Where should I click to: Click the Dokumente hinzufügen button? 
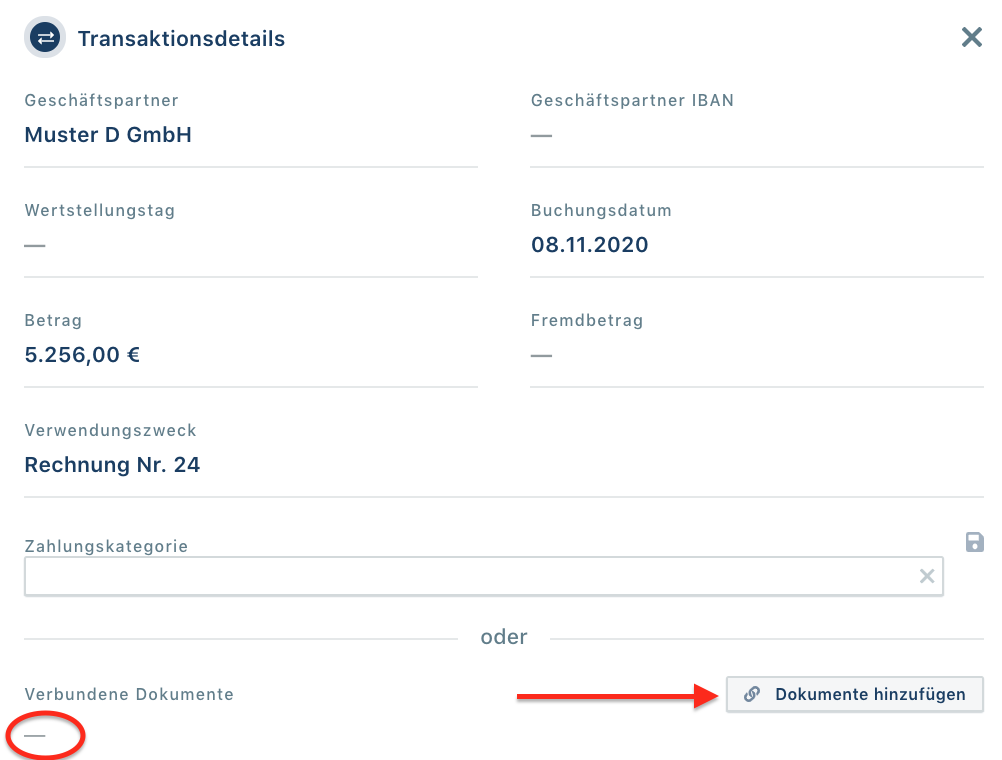pos(855,694)
